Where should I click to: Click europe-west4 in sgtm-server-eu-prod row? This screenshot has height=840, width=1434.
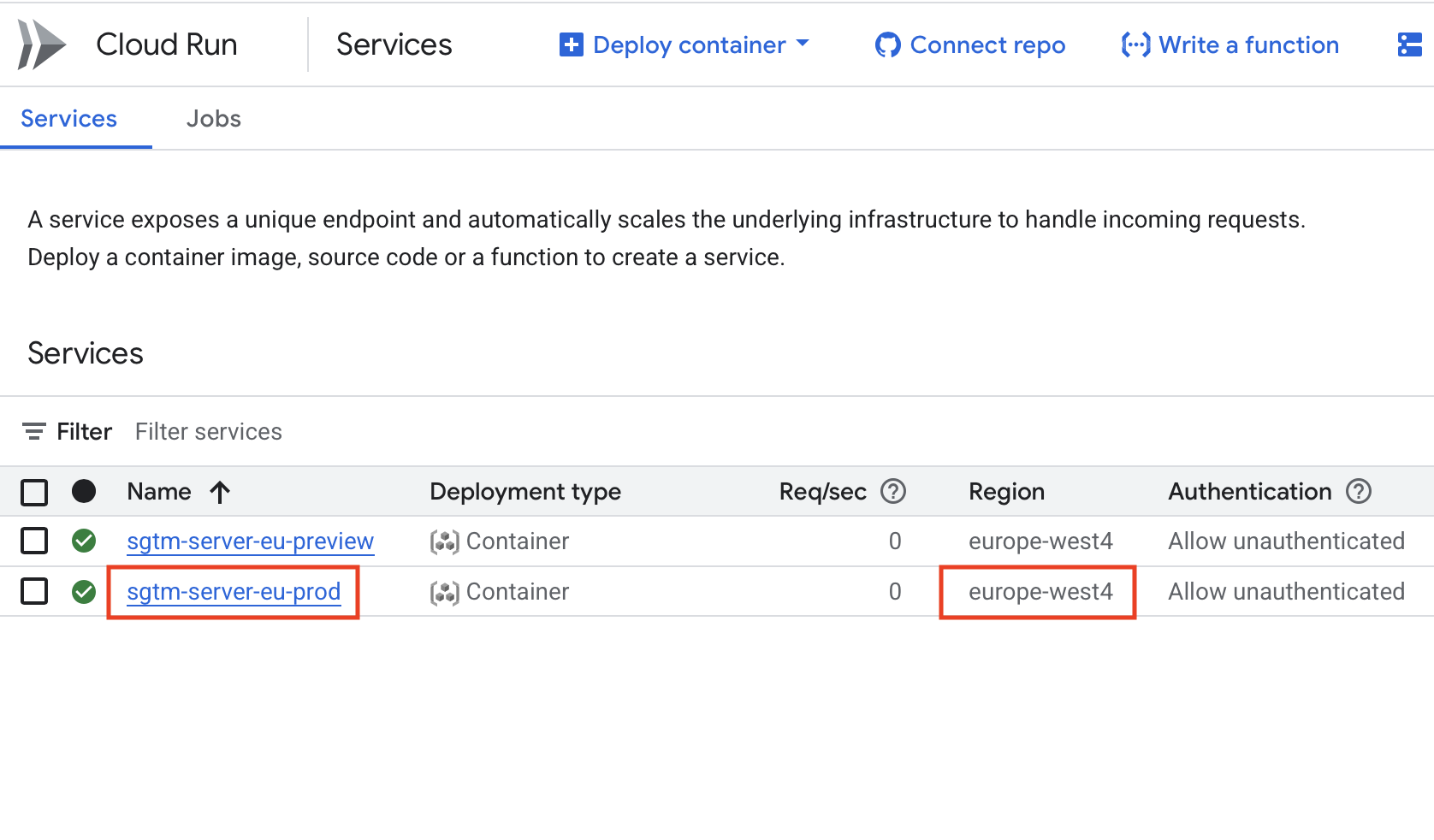1040,592
